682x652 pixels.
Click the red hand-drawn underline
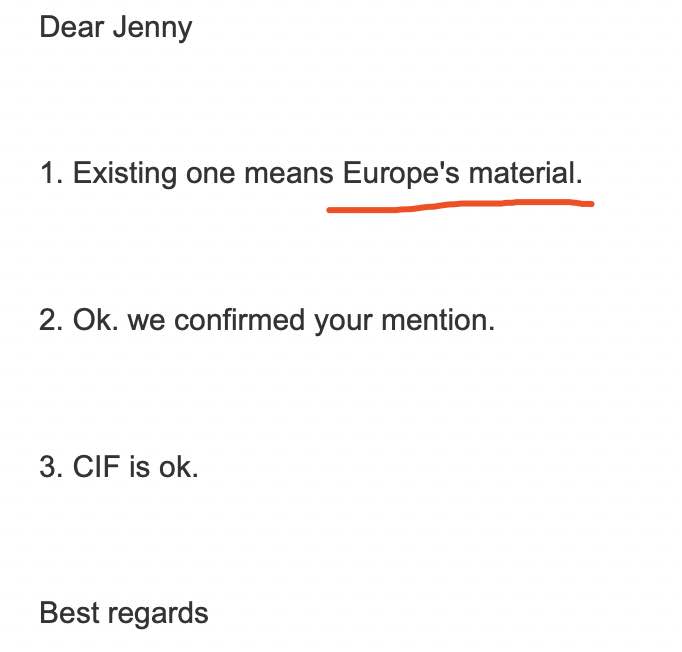(x=460, y=206)
